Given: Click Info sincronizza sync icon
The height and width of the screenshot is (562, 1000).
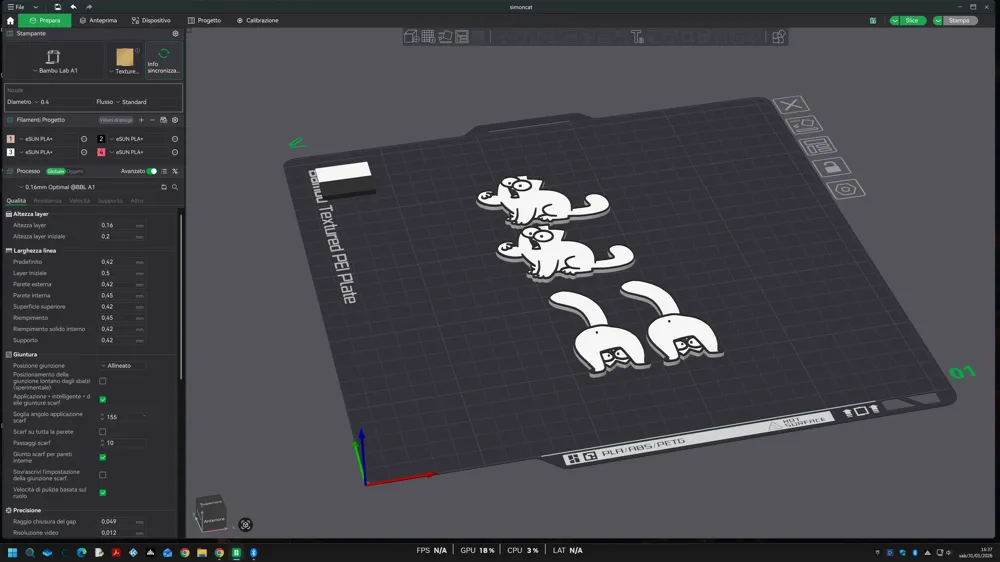Looking at the screenshot, I should [x=164, y=54].
